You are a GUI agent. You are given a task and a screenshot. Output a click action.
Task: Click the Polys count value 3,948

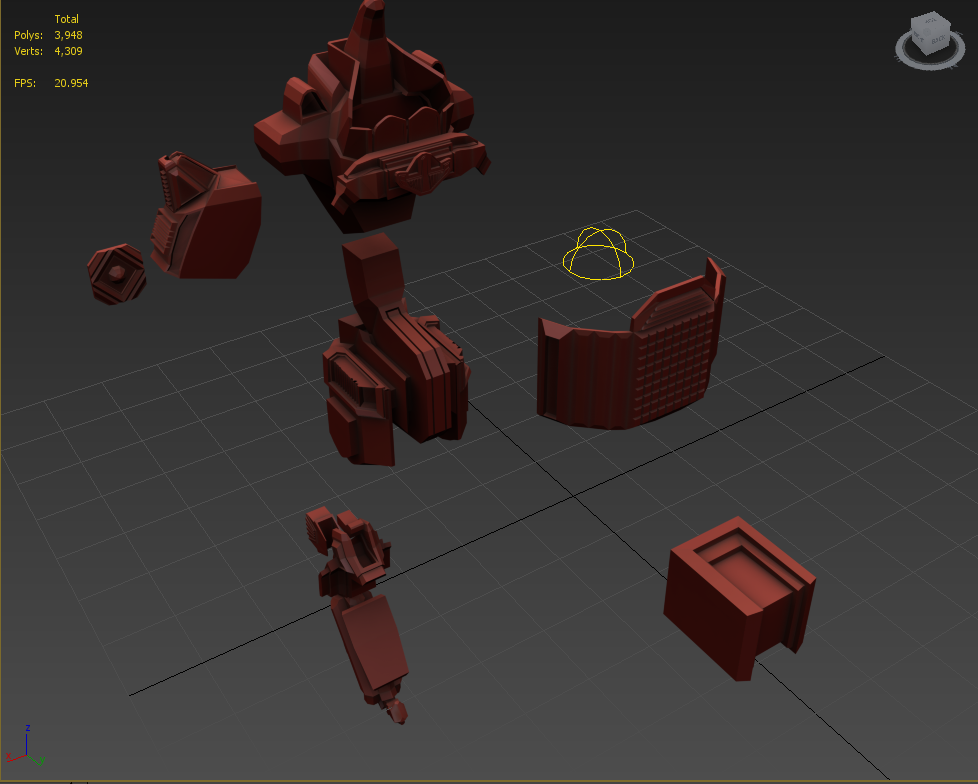click(68, 35)
